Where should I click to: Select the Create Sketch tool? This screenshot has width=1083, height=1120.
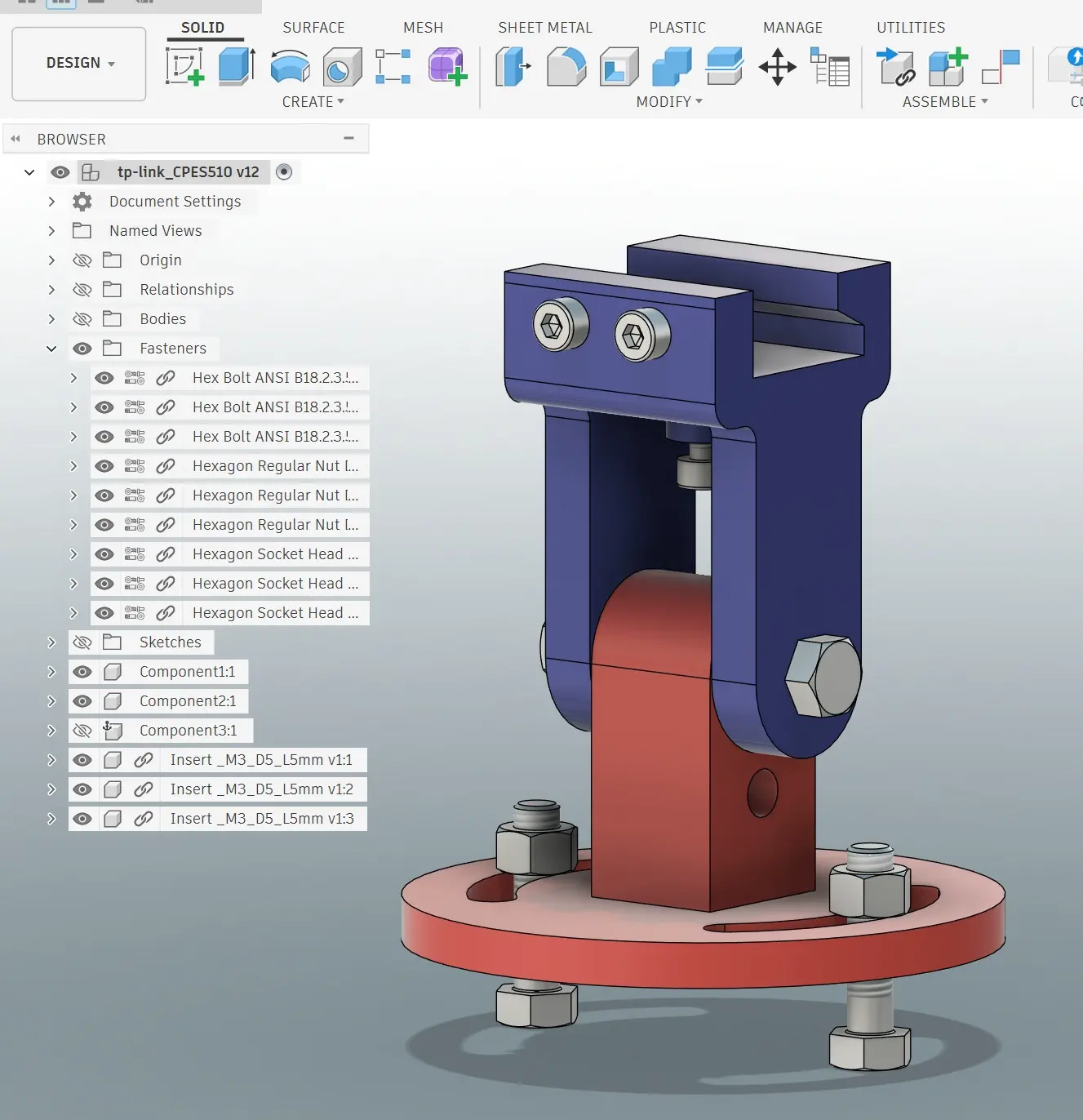pyautogui.click(x=184, y=66)
